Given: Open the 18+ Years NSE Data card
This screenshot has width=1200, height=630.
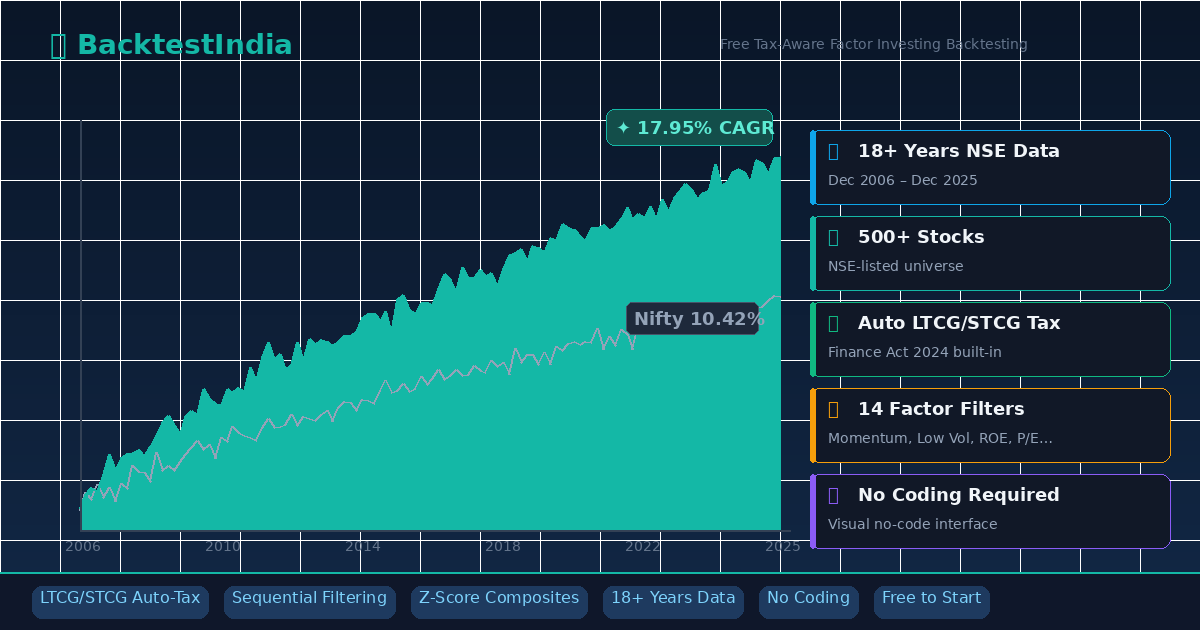Looking at the screenshot, I should [990, 166].
